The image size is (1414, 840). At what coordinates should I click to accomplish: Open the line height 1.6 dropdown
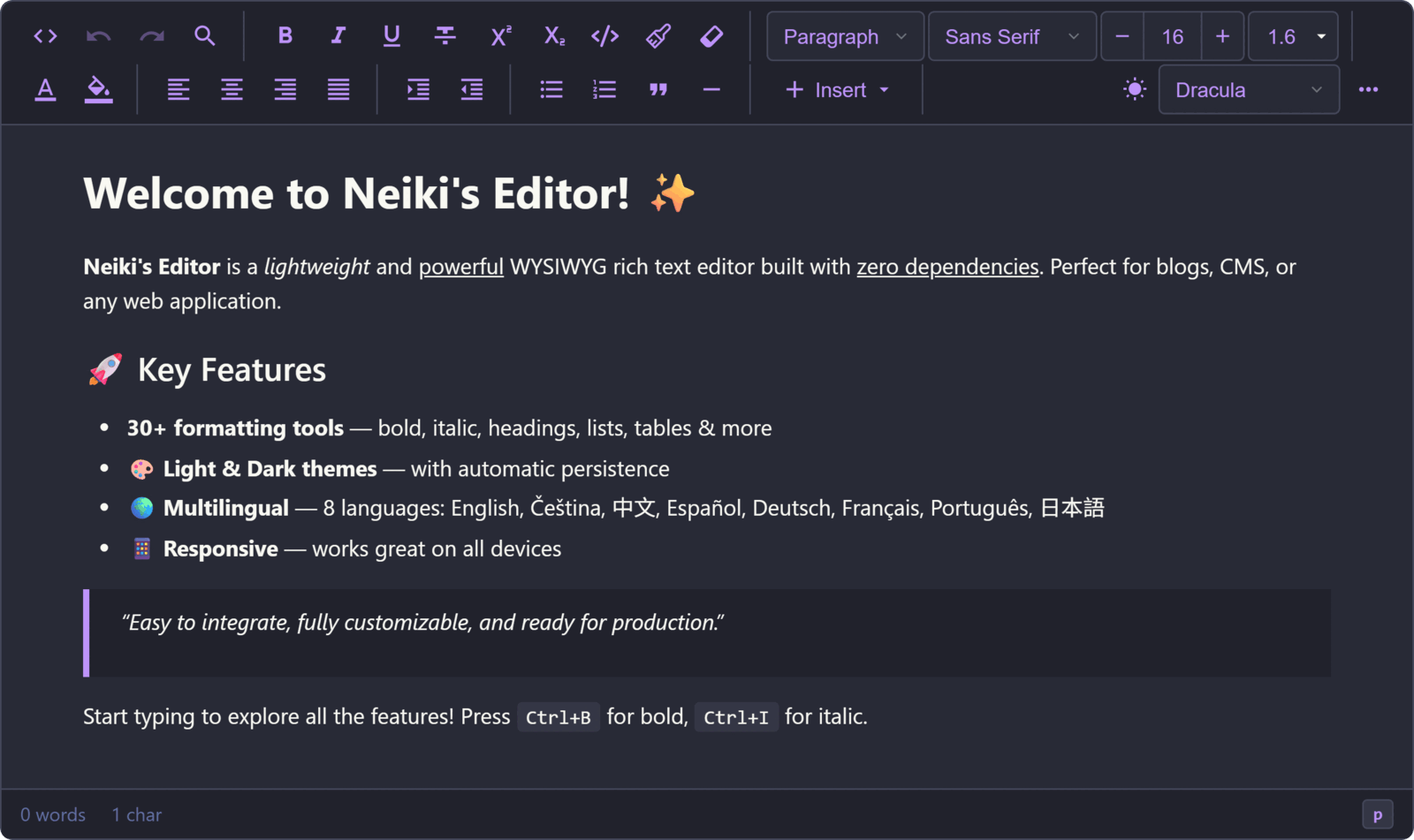point(1293,36)
